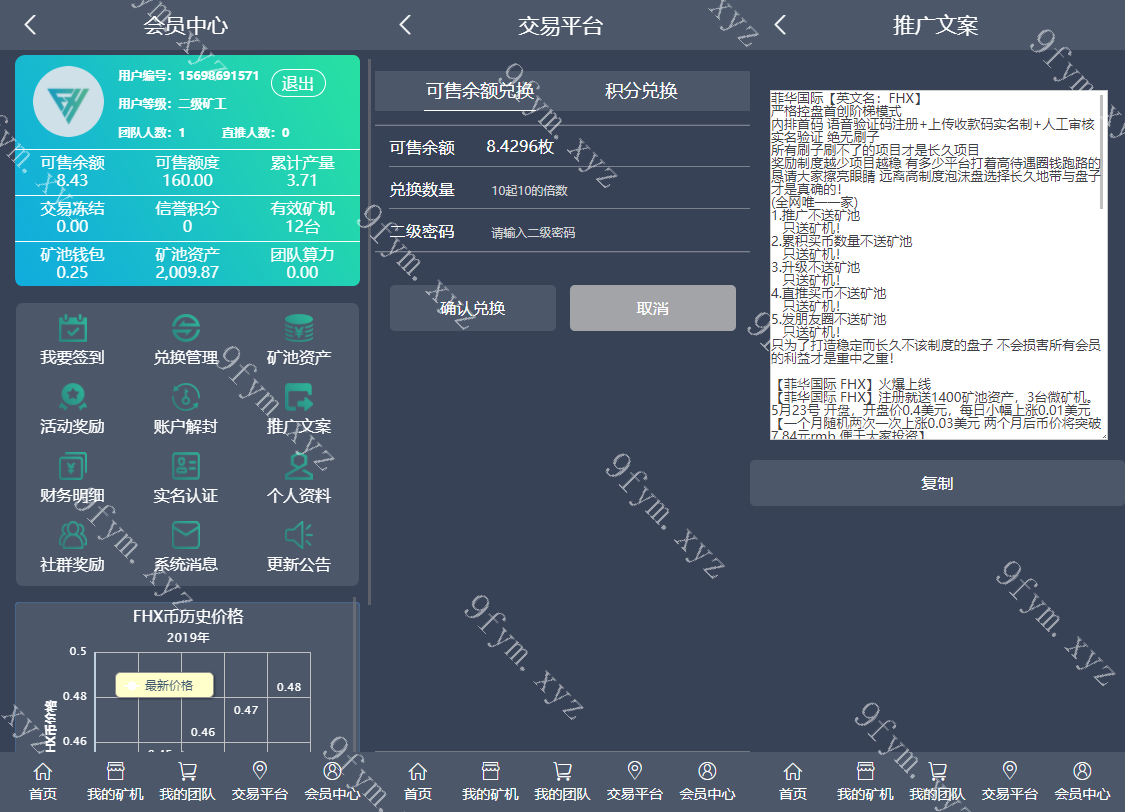Tap 我的矿机 icon in 推广文案 screen bottom bar
This screenshot has width=1125, height=812.
click(x=865, y=772)
